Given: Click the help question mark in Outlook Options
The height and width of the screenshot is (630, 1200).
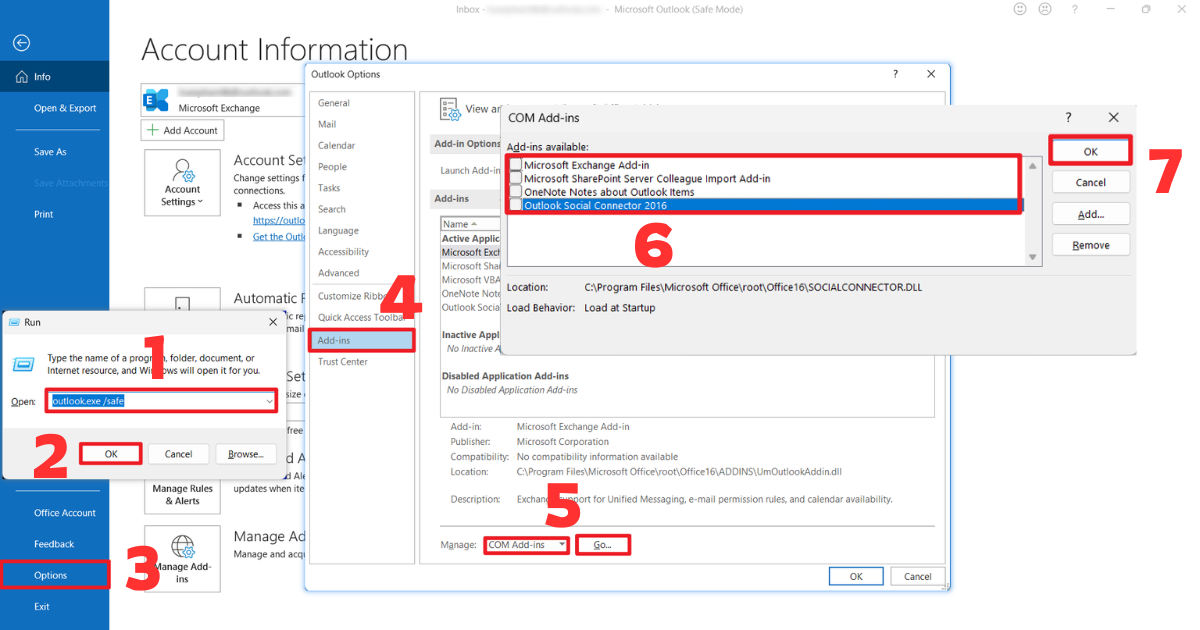Looking at the screenshot, I should 895,74.
